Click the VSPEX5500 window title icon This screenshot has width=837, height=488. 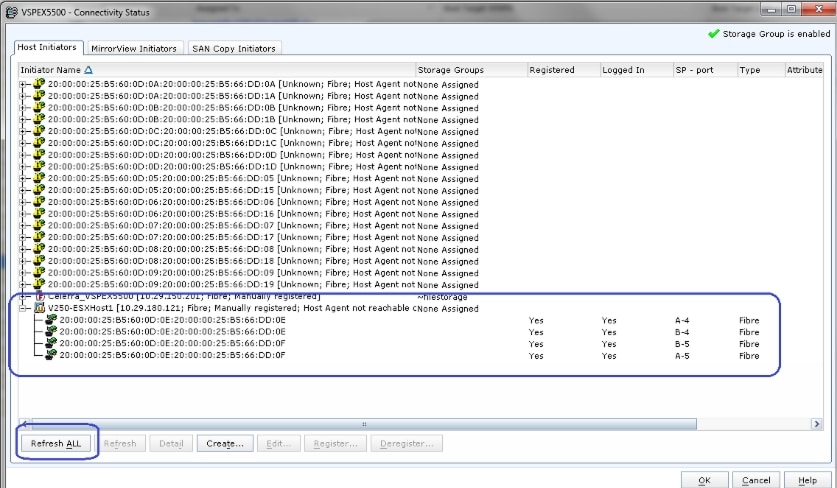(x=12, y=12)
